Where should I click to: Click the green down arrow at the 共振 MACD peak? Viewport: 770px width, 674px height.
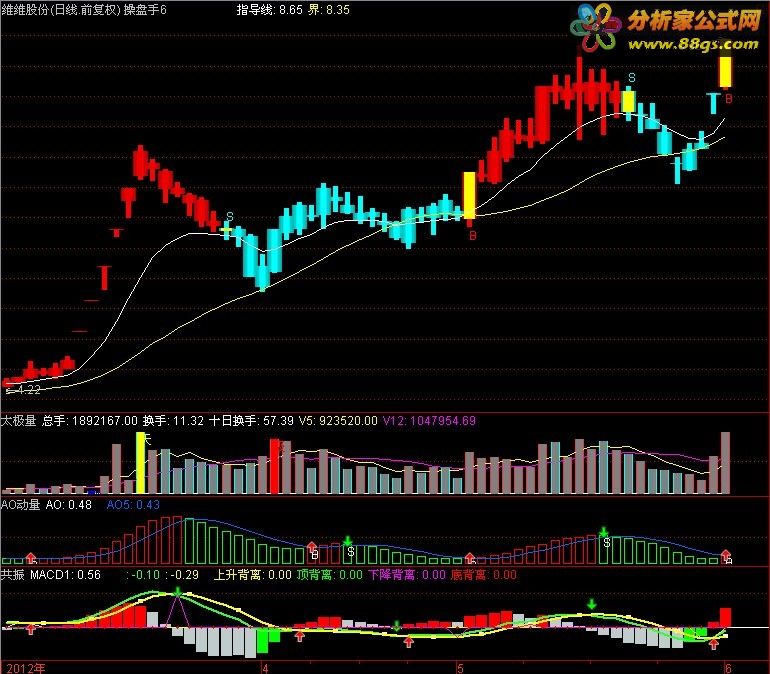(x=178, y=592)
